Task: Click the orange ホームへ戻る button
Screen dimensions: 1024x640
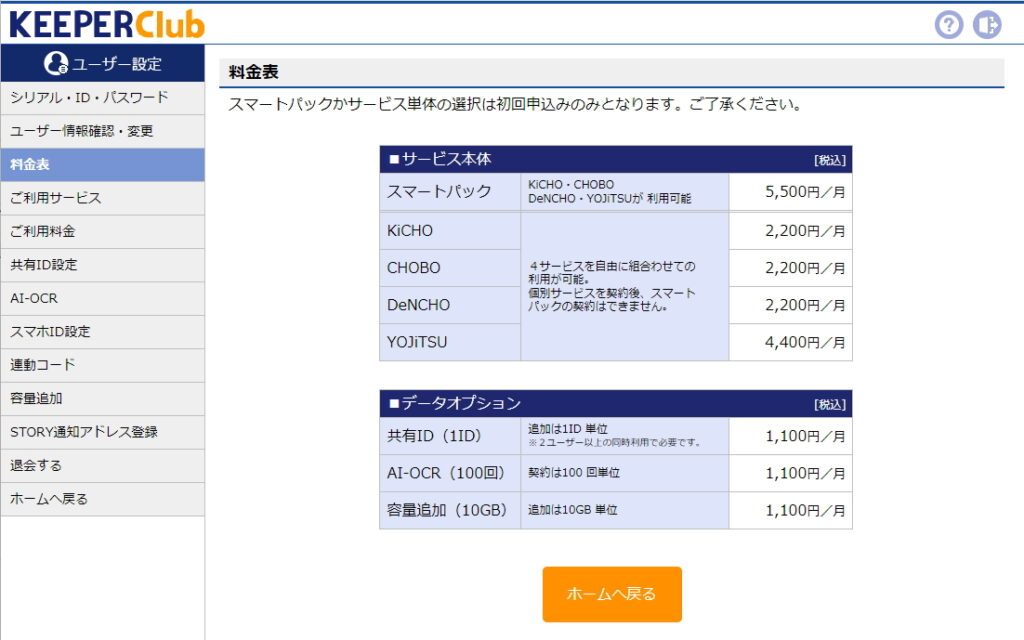Action: [x=612, y=594]
